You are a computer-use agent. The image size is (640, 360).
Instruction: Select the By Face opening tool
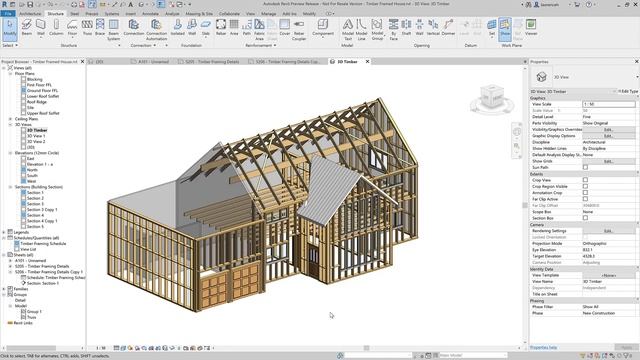tap(393, 29)
